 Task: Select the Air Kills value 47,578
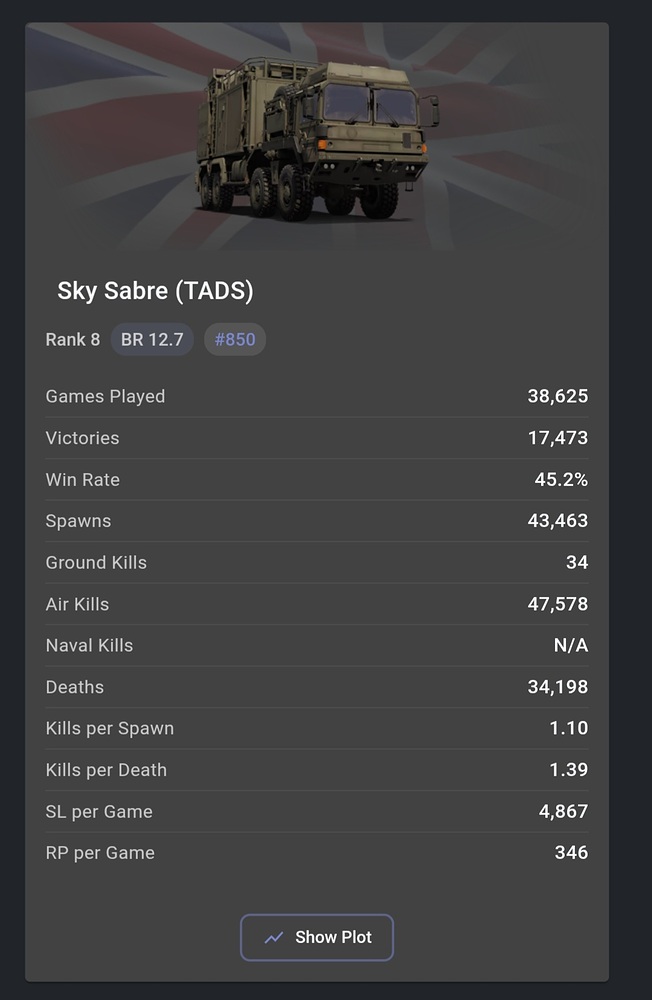click(558, 604)
